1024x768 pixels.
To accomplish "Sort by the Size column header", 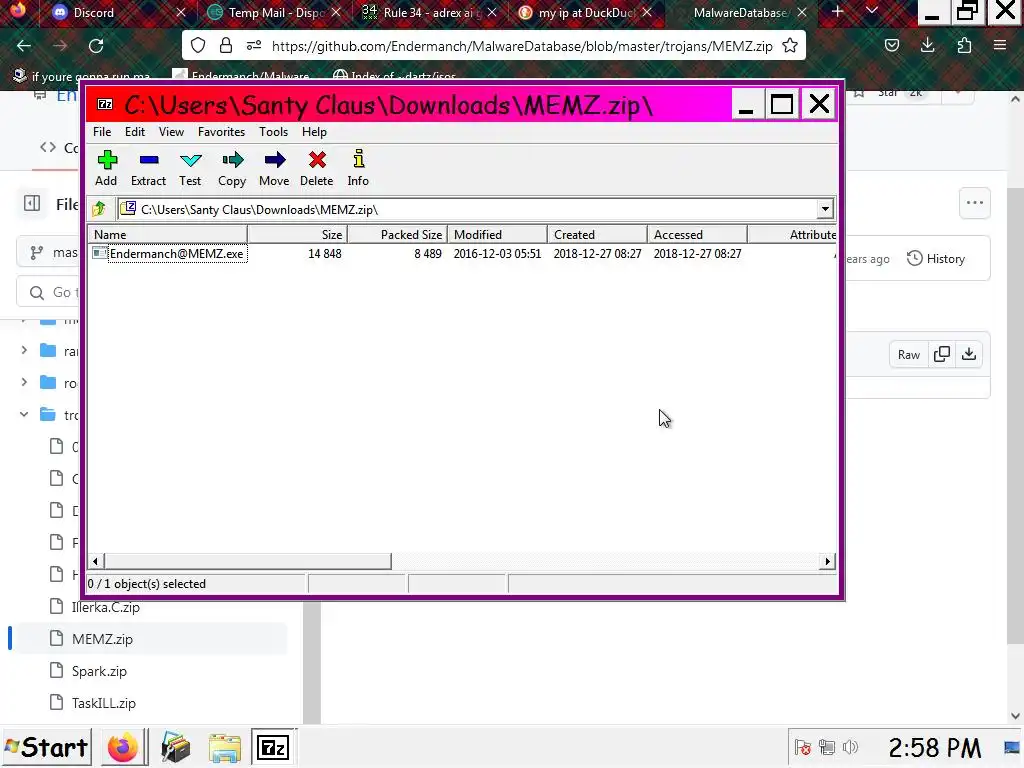I will point(297,234).
